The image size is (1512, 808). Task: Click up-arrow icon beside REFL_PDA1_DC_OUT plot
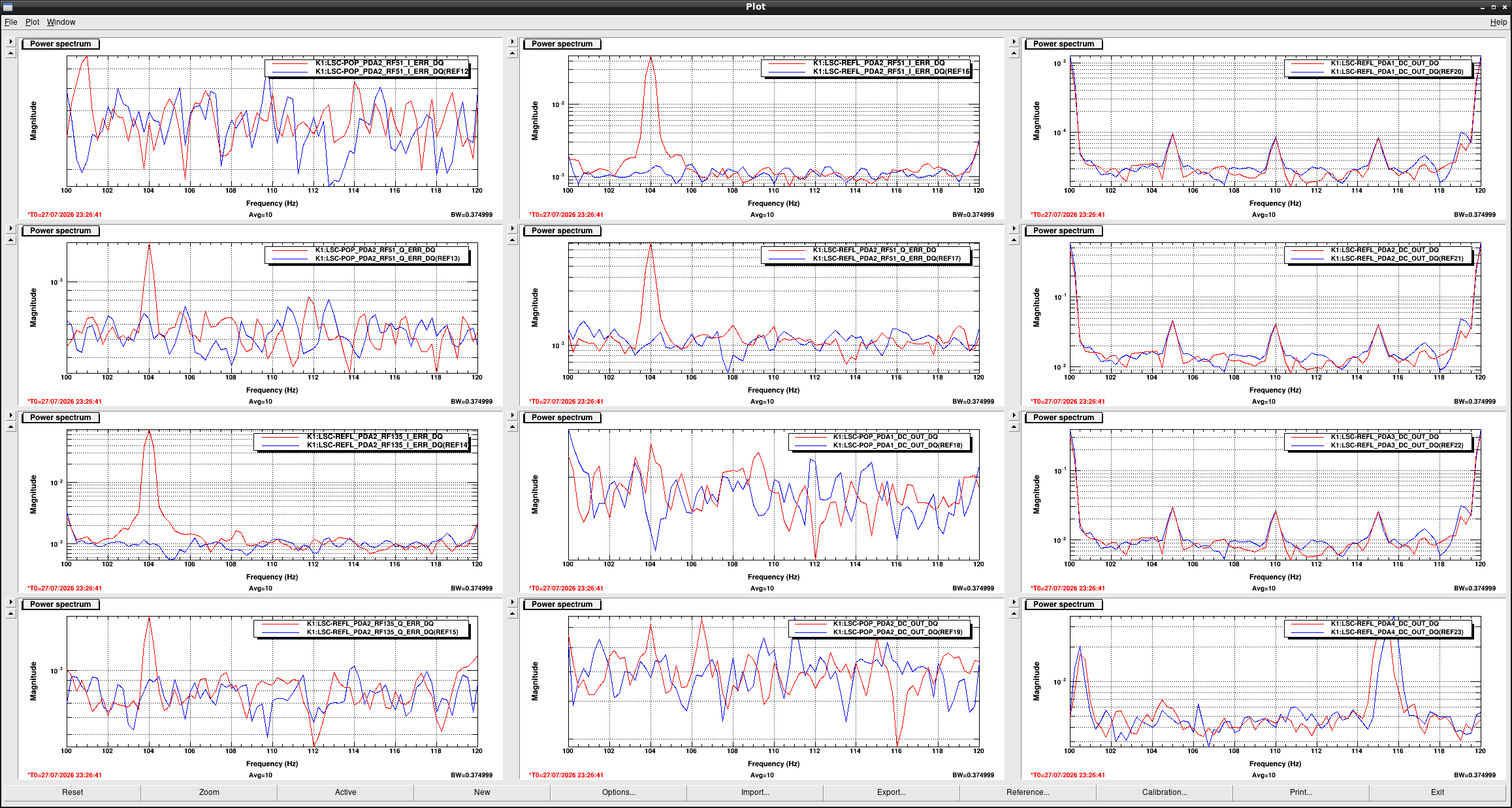click(1014, 54)
